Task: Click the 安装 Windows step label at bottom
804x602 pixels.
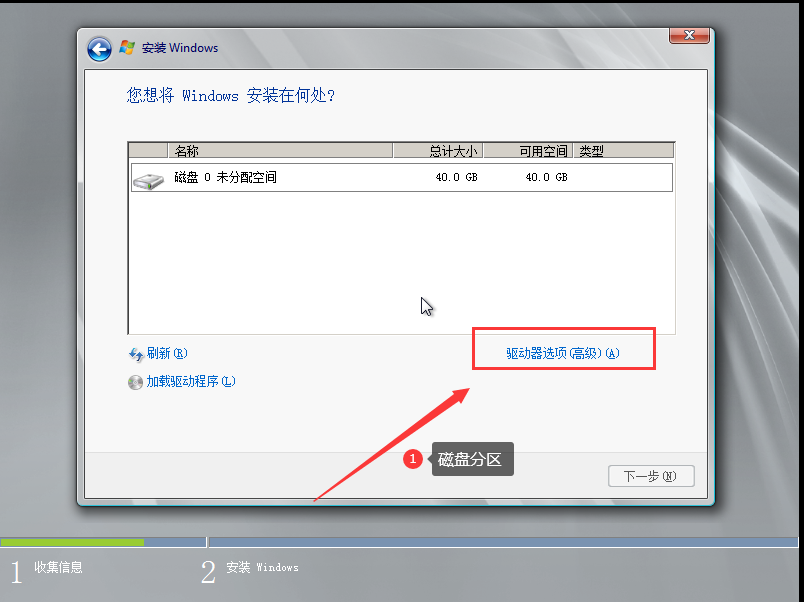Action: [262, 567]
